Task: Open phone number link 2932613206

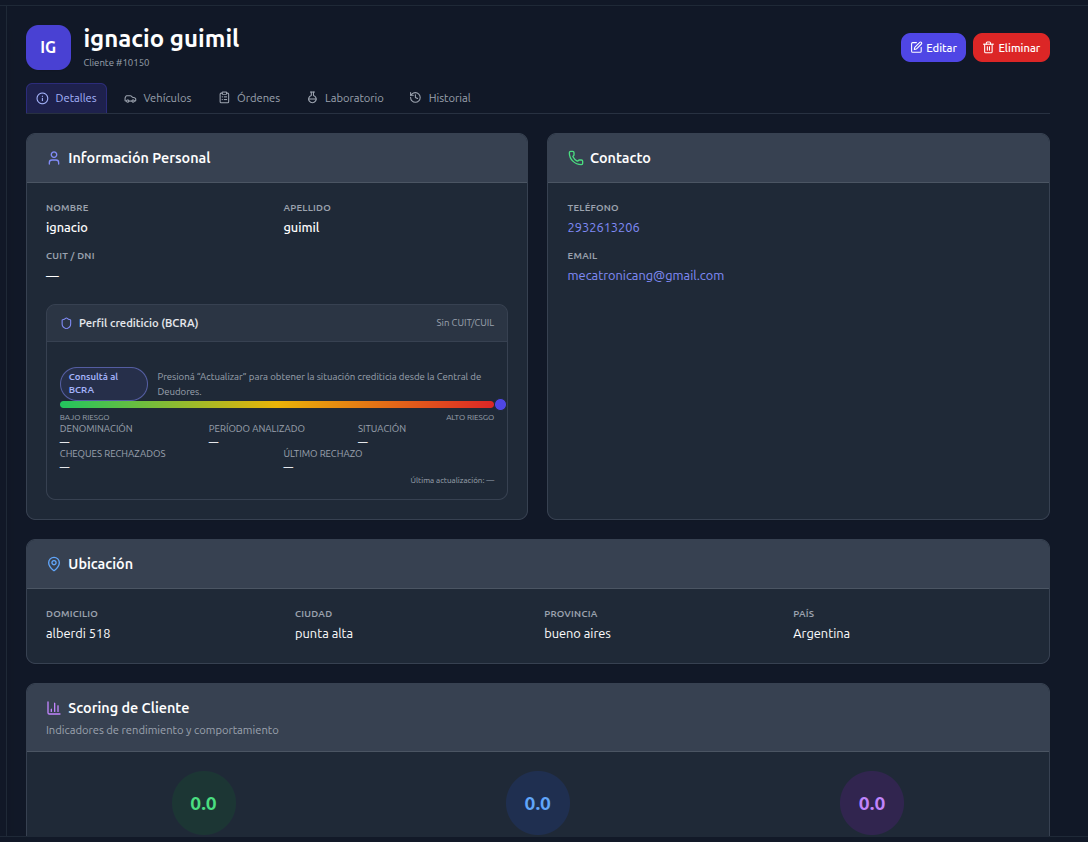Action: pyautogui.click(x=603, y=228)
